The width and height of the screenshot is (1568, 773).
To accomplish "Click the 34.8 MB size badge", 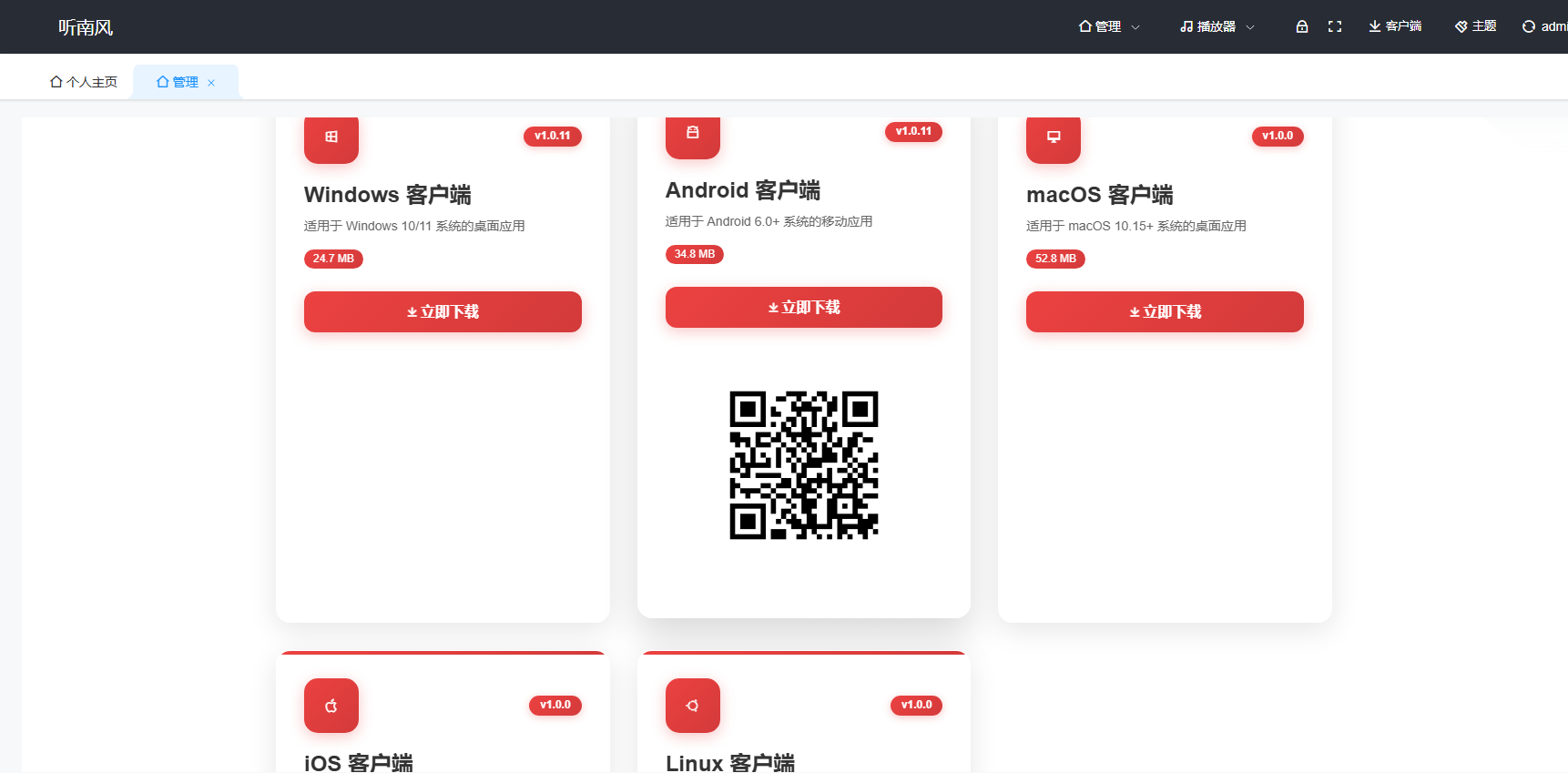I will [695, 255].
